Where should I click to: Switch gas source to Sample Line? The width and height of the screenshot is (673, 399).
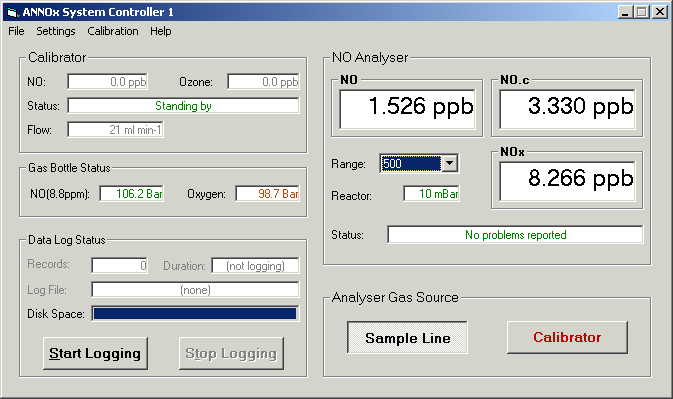407,338
